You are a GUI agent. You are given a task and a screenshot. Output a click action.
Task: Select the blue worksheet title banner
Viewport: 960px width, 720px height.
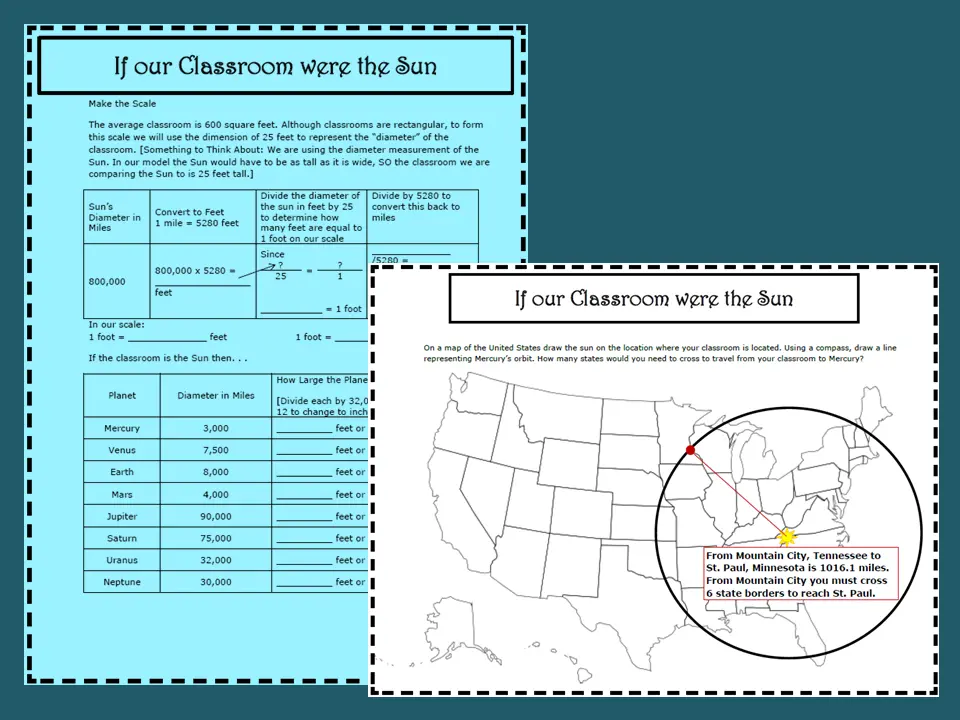pyautogui.click(x=276, y=66)
